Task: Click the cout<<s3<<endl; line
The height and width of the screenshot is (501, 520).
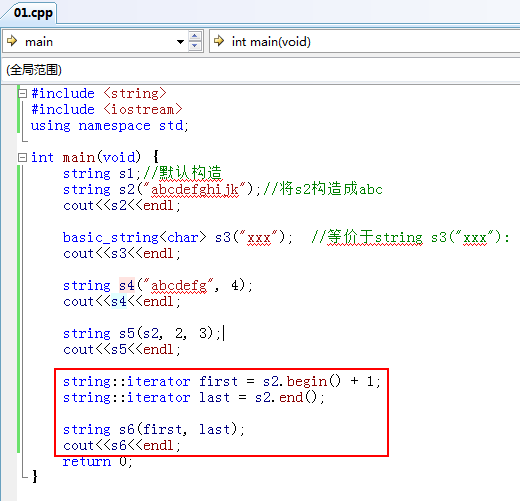Action: 122,254
